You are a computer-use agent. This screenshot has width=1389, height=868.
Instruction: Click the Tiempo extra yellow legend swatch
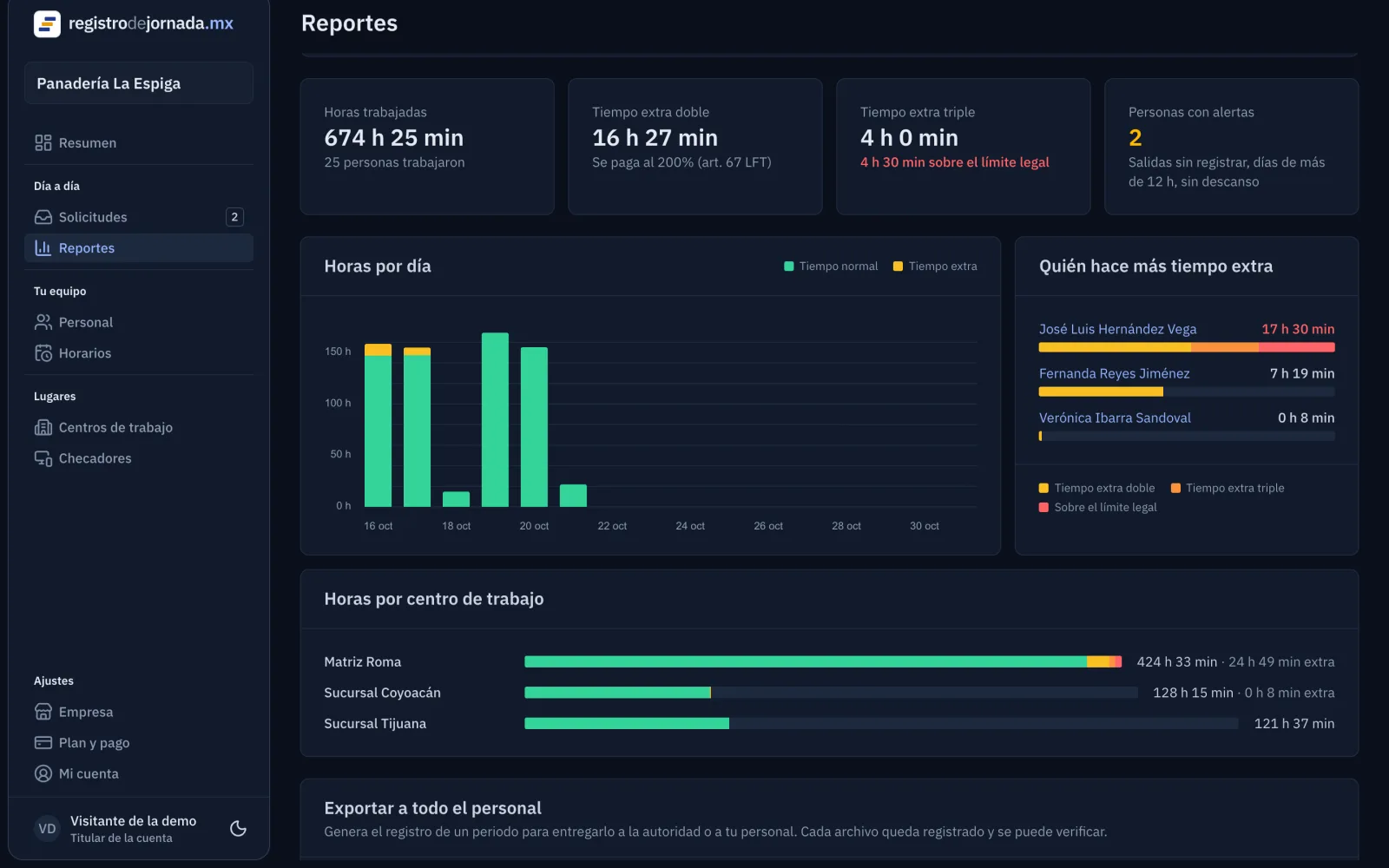(898, 266)
